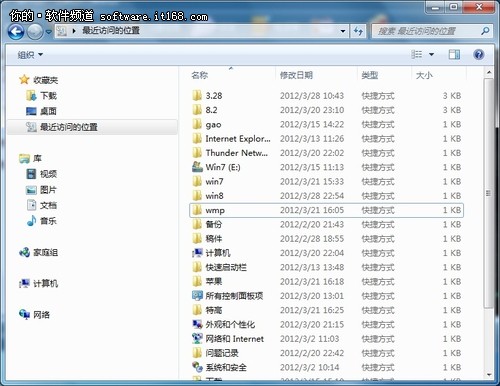500x386 pixels.
Task: Click the date 2012/3/20 23:10
Action: [x=312, y=110]
